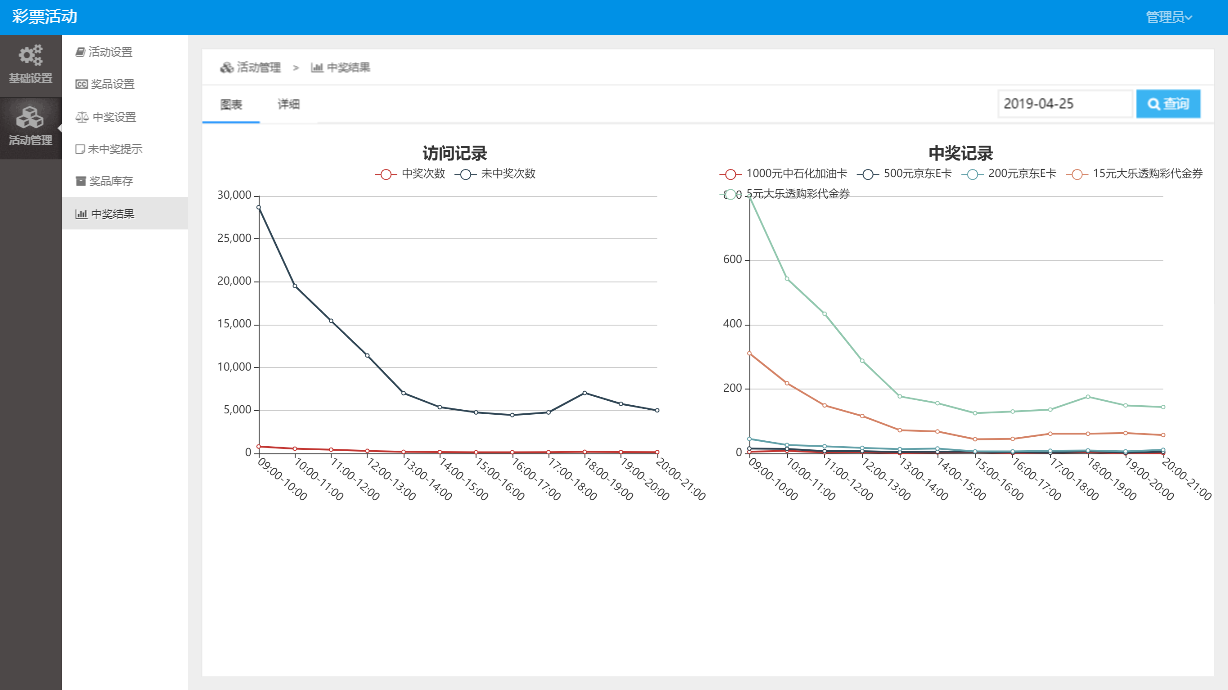Click the 查询 search button
The width and height of the screenshot is (1228, 690).
(1168, 104)
